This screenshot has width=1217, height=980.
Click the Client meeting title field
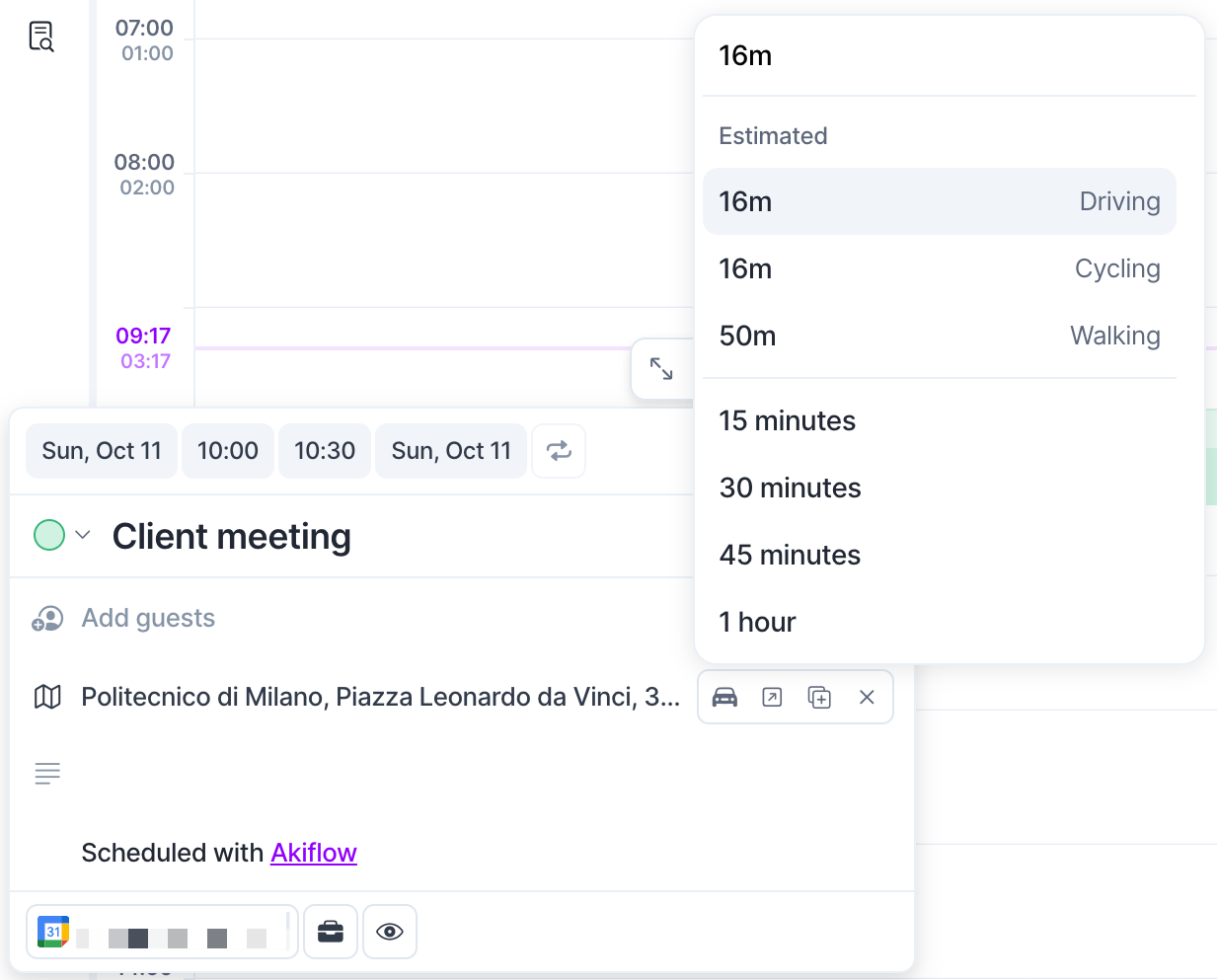coord(232,537)
